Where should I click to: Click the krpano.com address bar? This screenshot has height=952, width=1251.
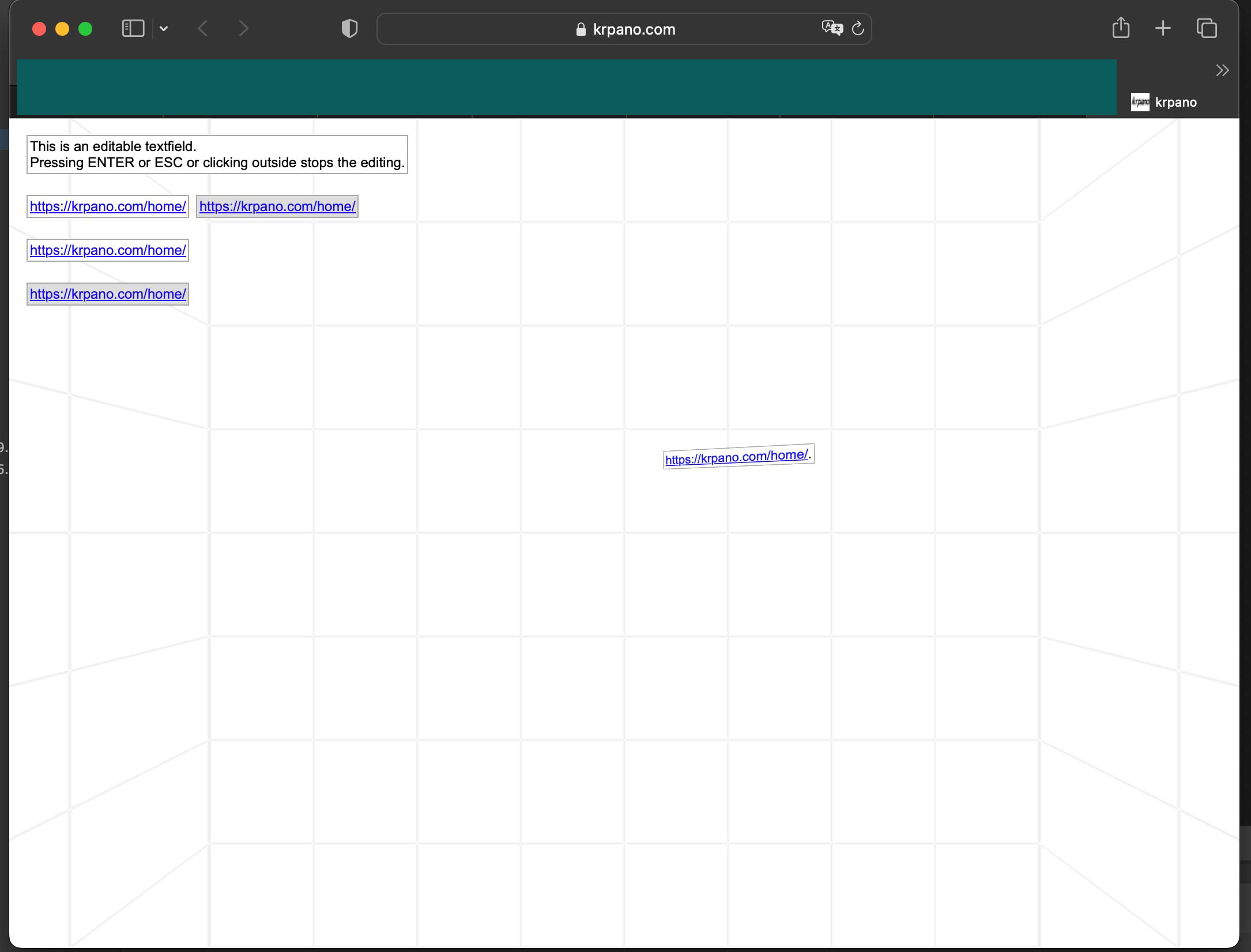coord(624,29)
